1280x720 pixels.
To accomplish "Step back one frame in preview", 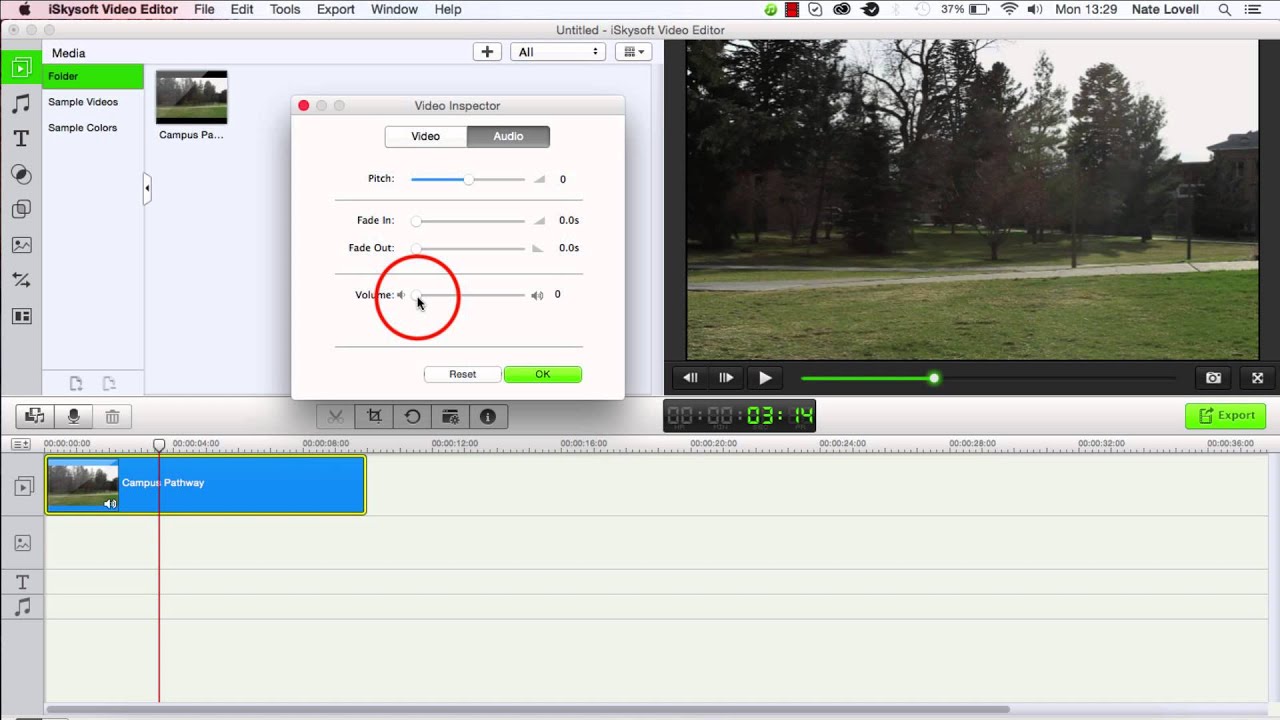I will (690, 378).
